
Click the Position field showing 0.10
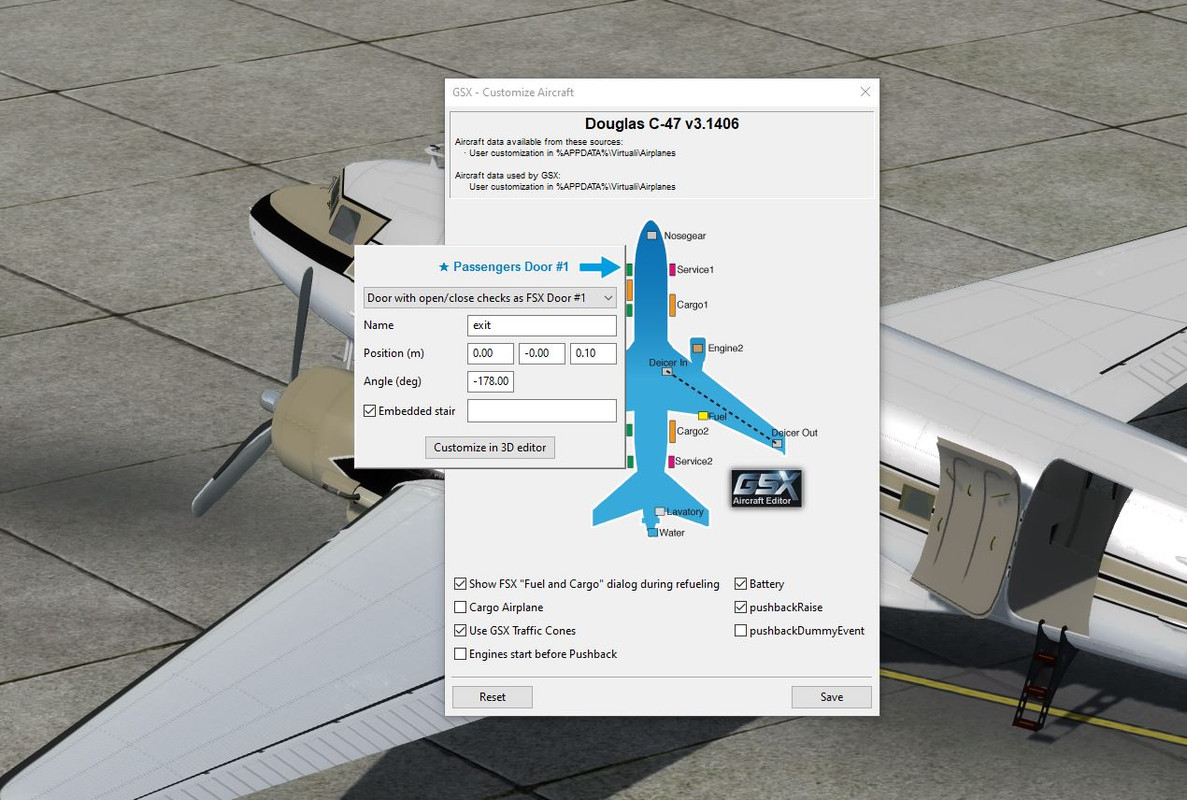coord(594,353)
